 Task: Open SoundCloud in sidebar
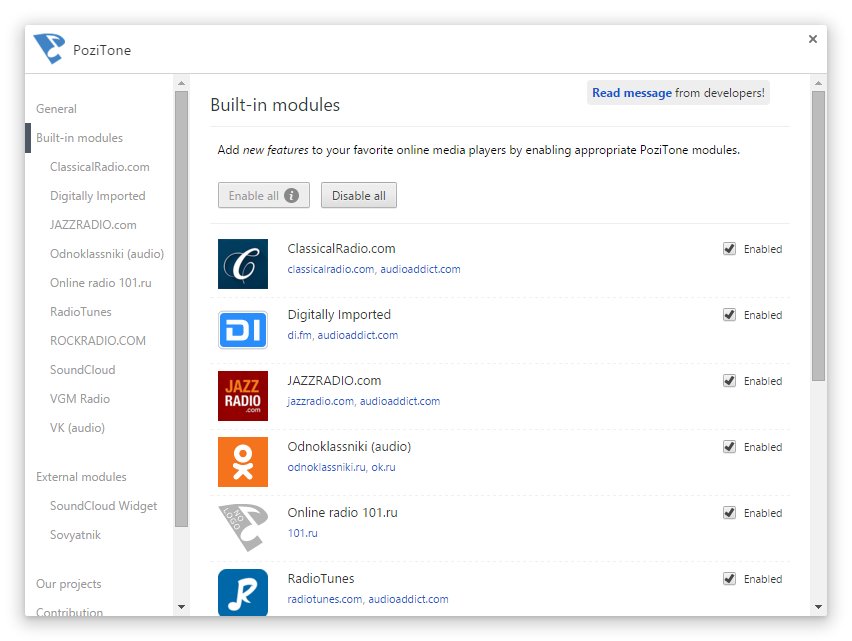[x=83, y=370]
